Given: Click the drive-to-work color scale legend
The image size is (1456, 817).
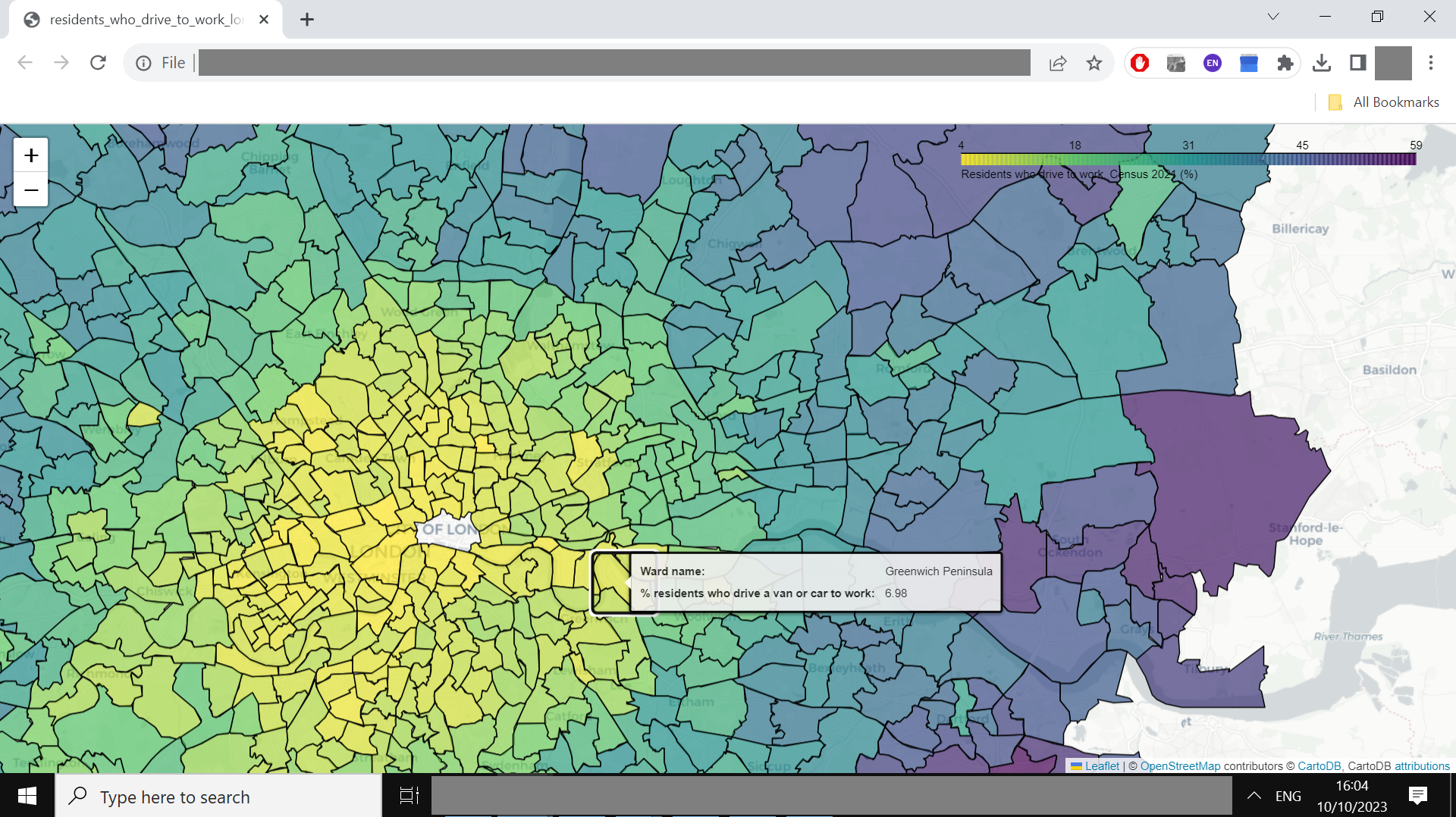Looking at the screenshot, I should (1188, 159).
